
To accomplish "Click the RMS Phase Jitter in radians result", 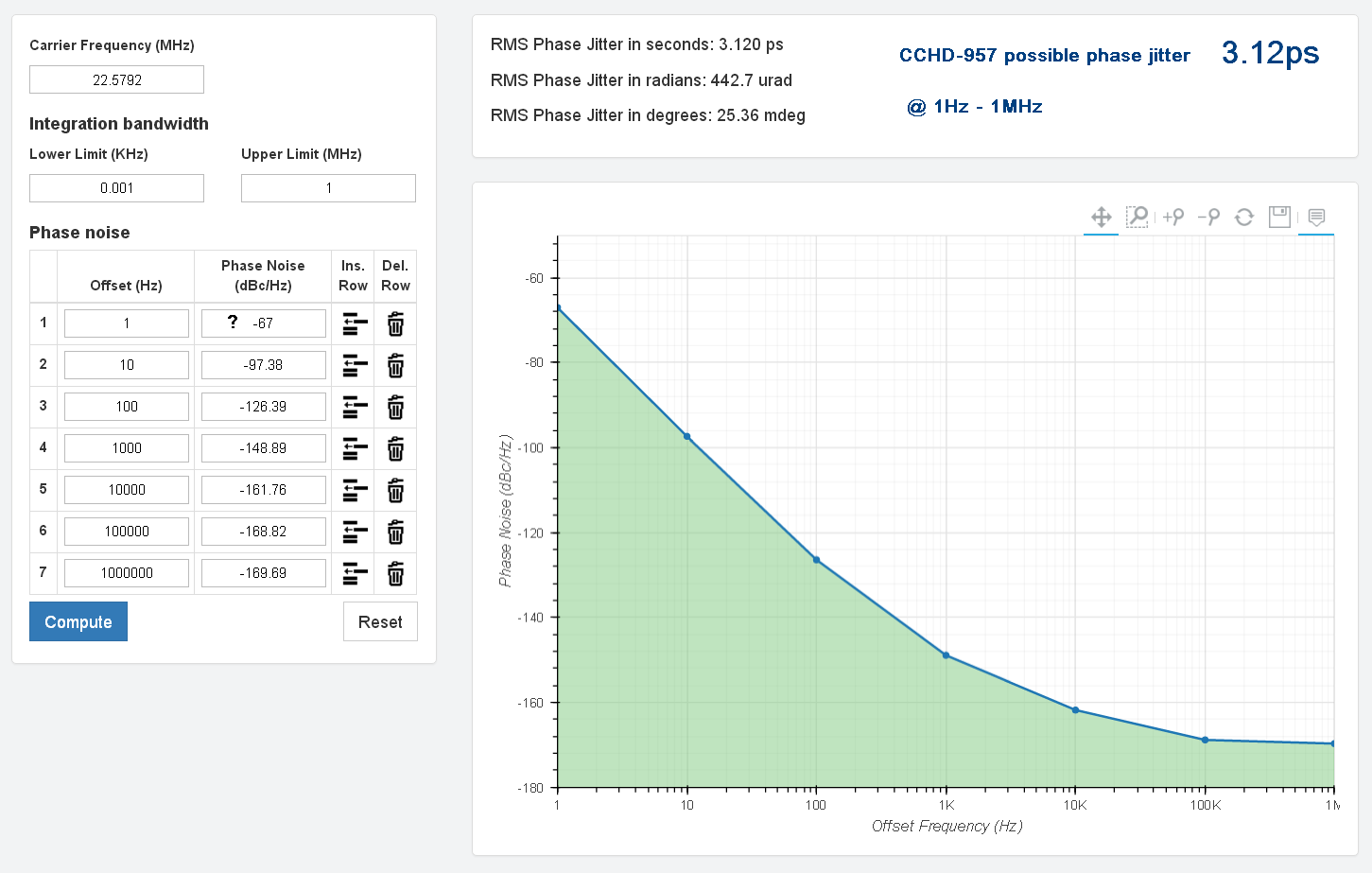I will tap(641, 80).
